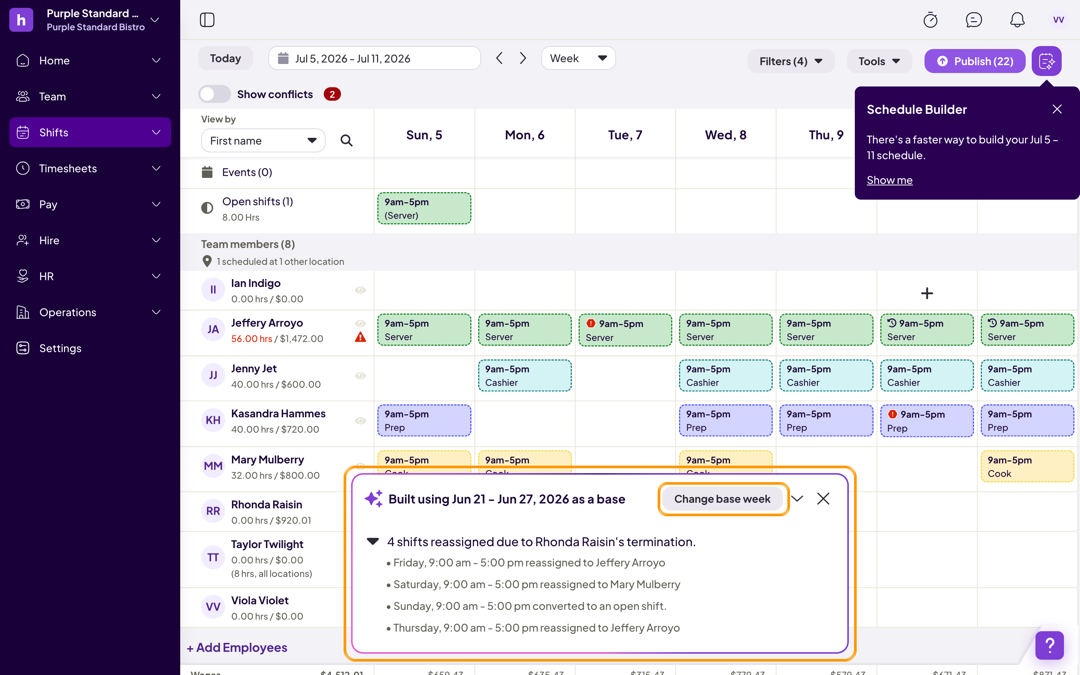Click Jeffery Arroyo overtime warning icon
This screenshot has height=675, width=1080.
pos(360,338)
